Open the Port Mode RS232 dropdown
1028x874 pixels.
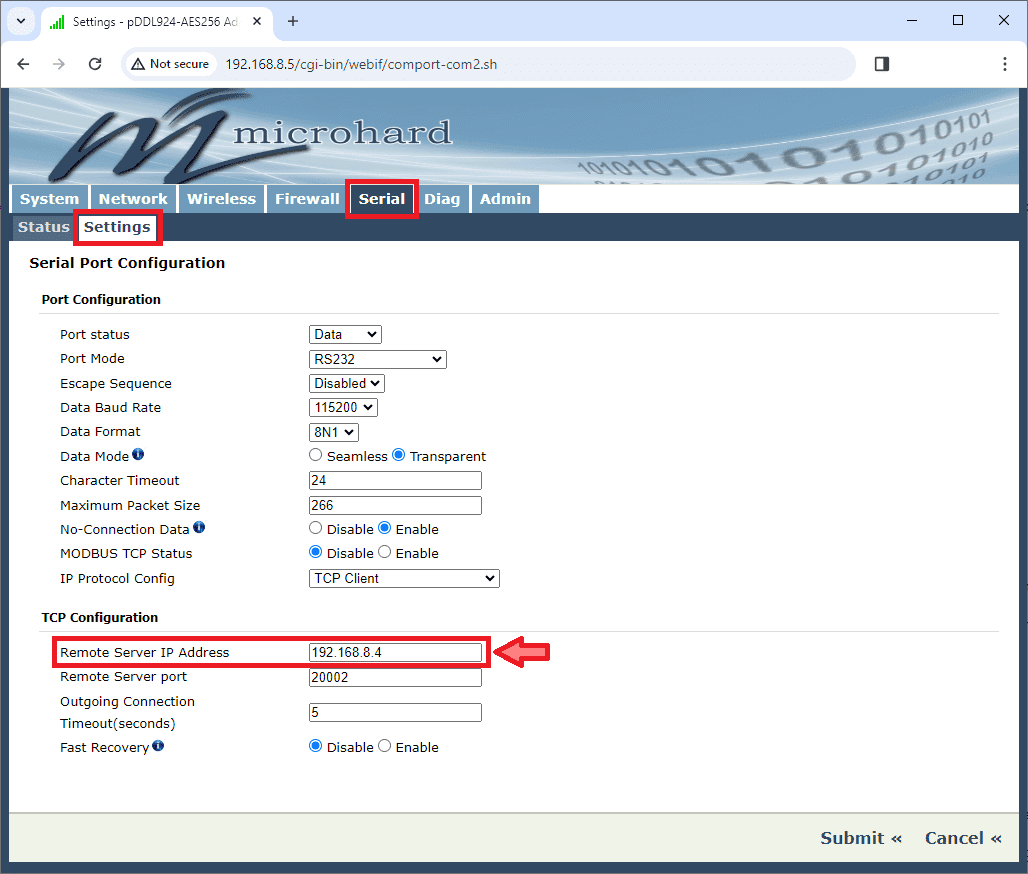click(378, 359)
